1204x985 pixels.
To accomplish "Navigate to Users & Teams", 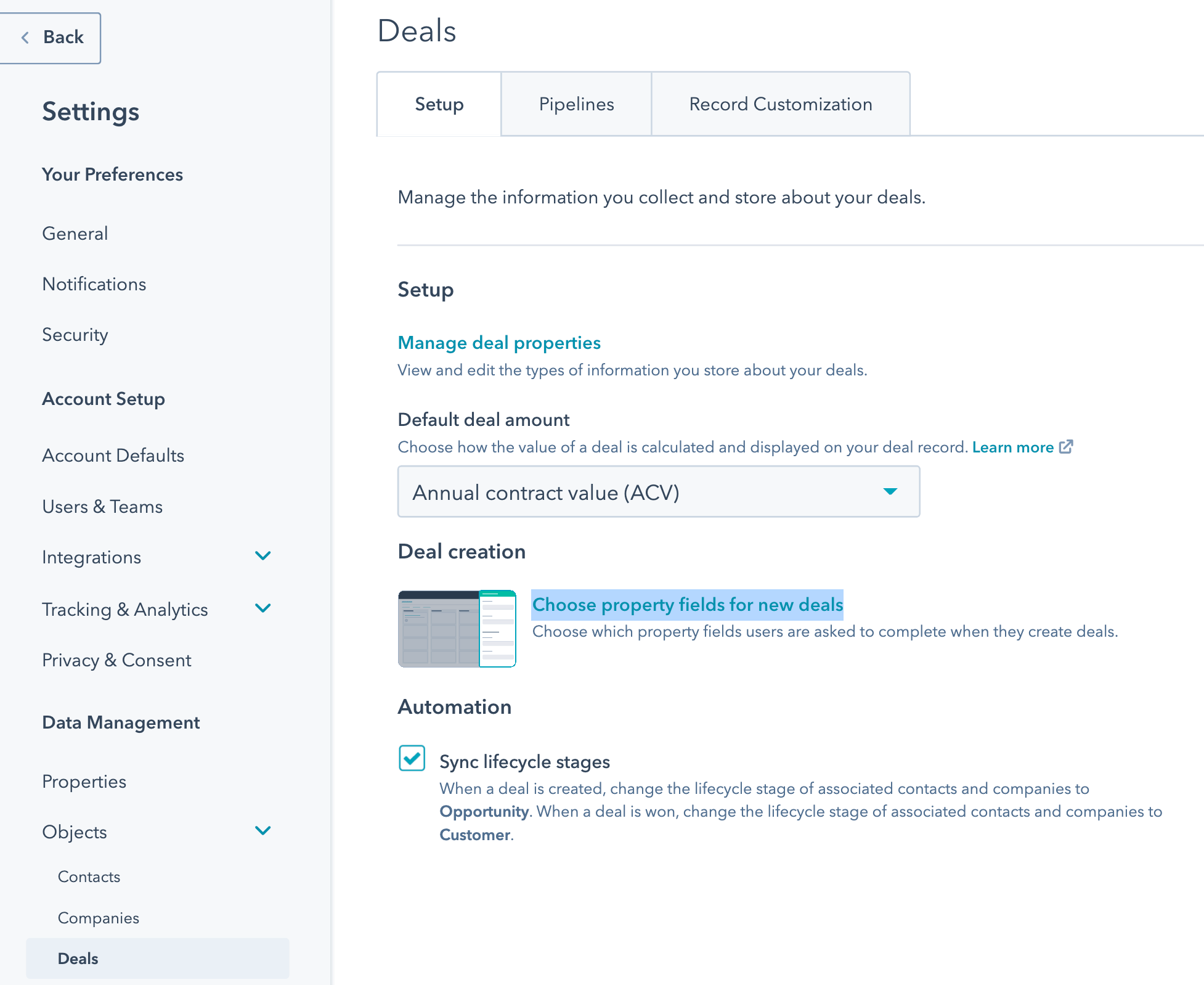I will click(102, 507).
